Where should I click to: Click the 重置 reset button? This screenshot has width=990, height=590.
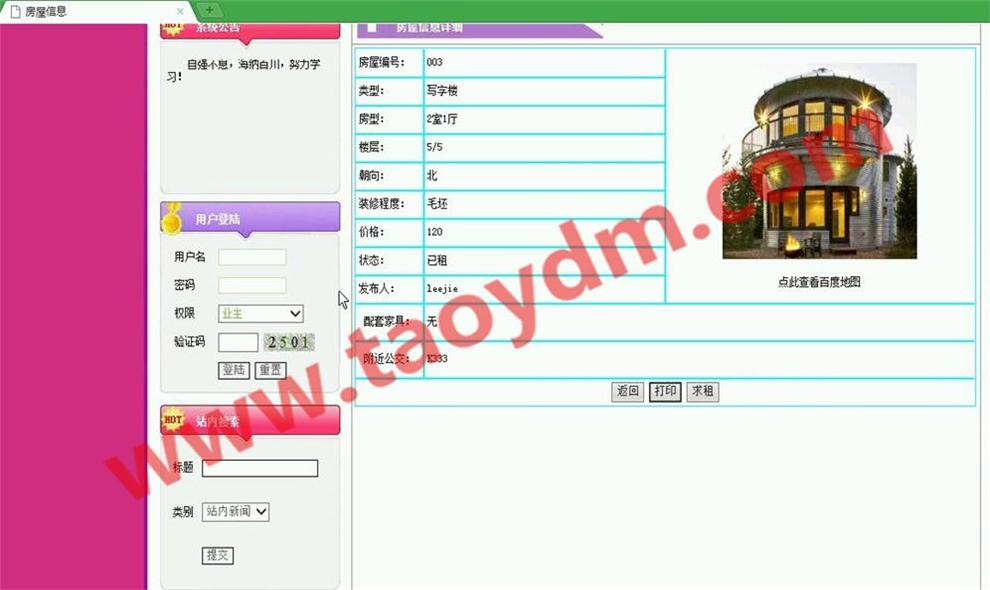pos(270,370)
